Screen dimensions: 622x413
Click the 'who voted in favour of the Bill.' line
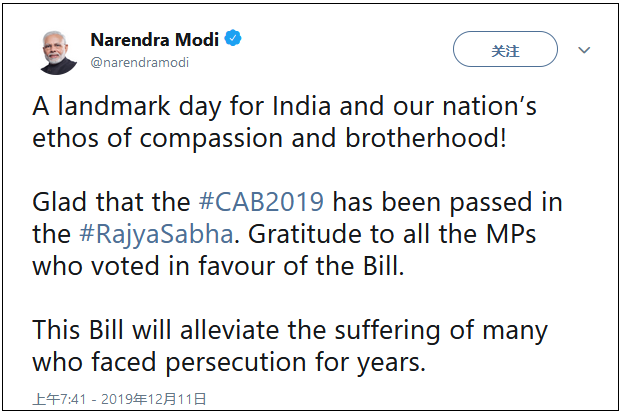235,267
